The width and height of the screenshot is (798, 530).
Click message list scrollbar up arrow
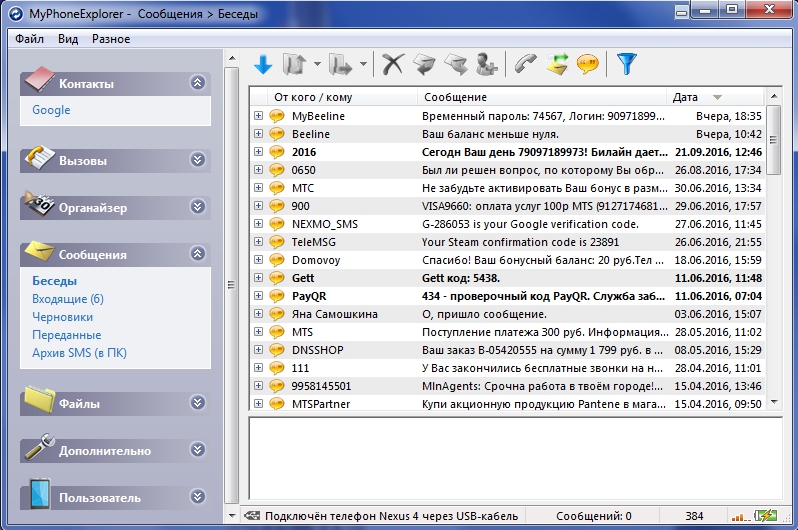point(774,96)
